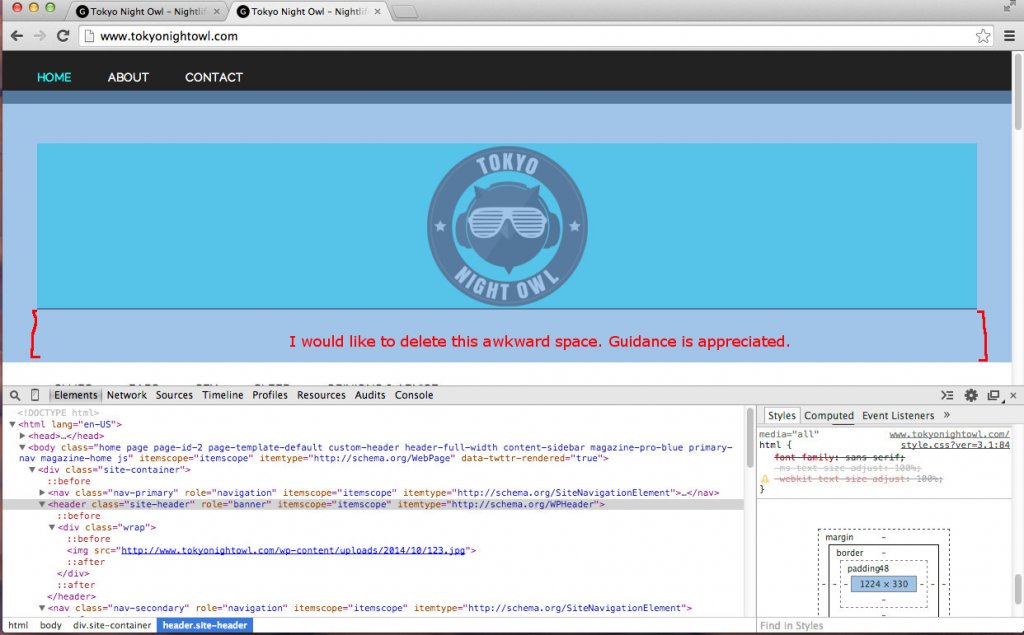Select the first Tokyo Night Owl tab
Image resolution: width=1024 pixels, height=635 pixels.
click(x=148, y=12)
